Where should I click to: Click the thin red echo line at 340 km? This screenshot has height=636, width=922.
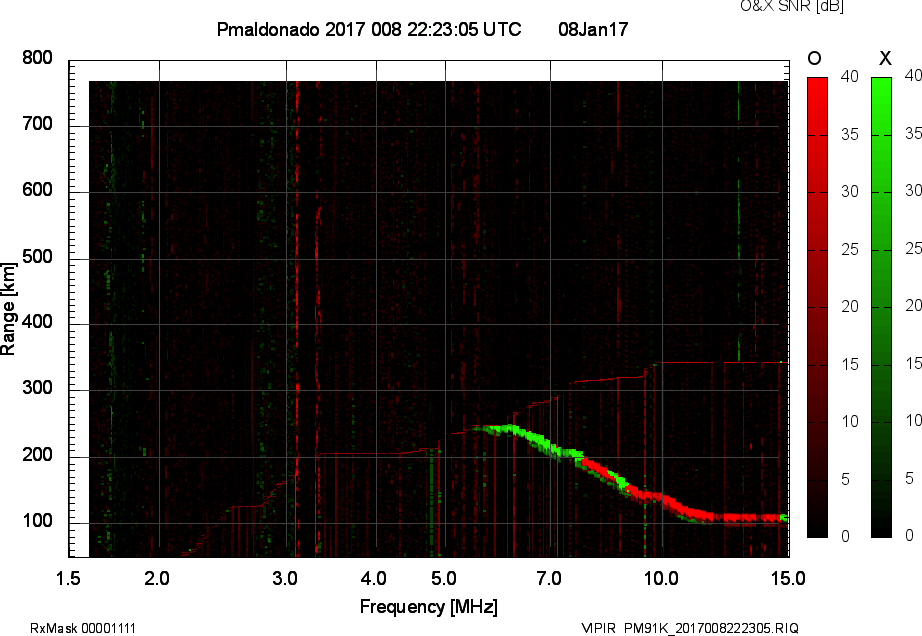(x=722, y=363)
